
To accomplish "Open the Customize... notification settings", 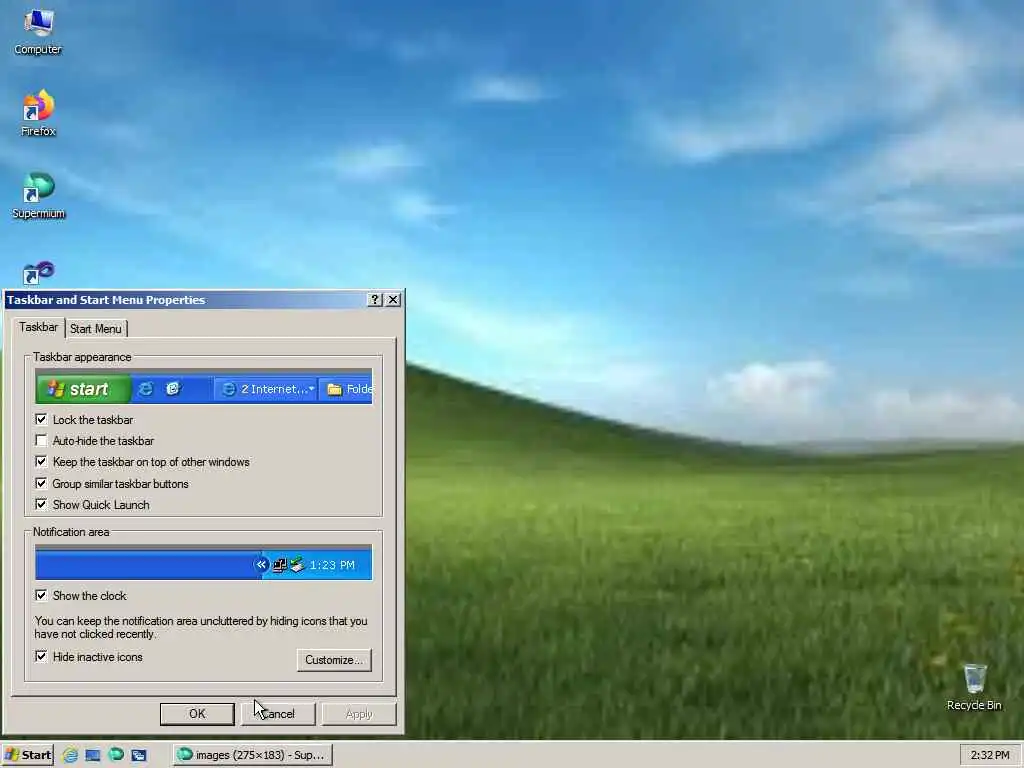I will click(334, 660).
